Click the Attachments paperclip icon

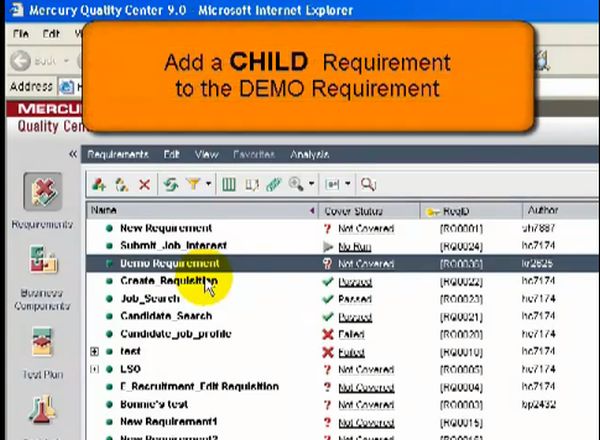click(x=274, y=185)
